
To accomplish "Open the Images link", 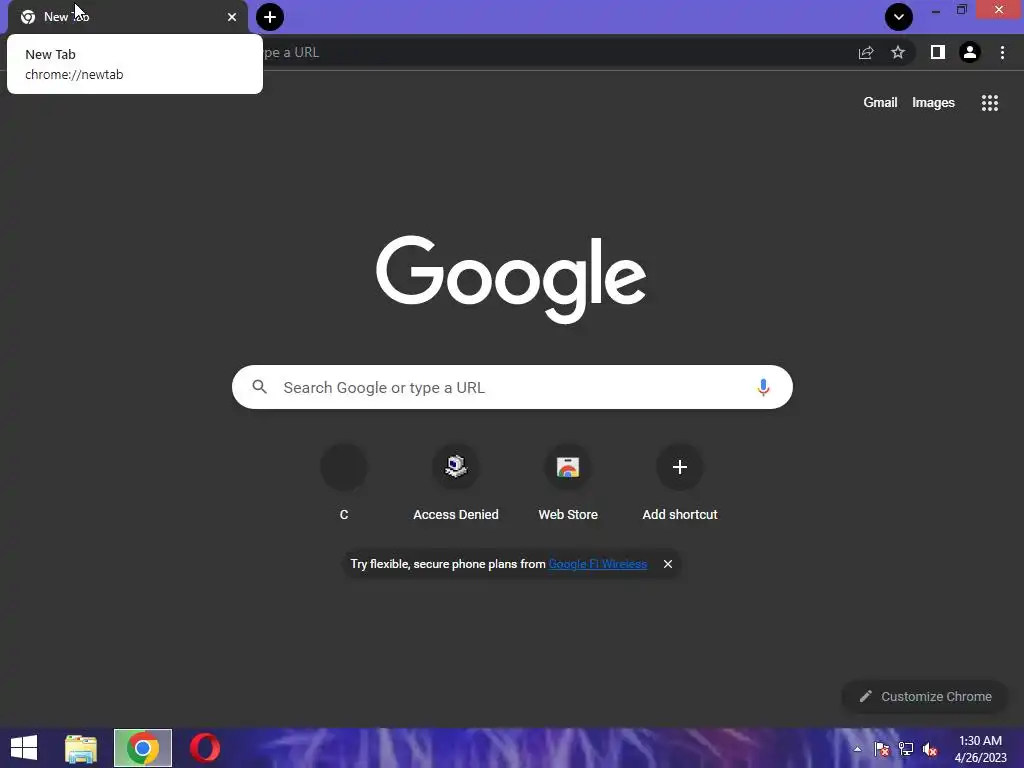I will pyautogui.click(x=933, y=103).
